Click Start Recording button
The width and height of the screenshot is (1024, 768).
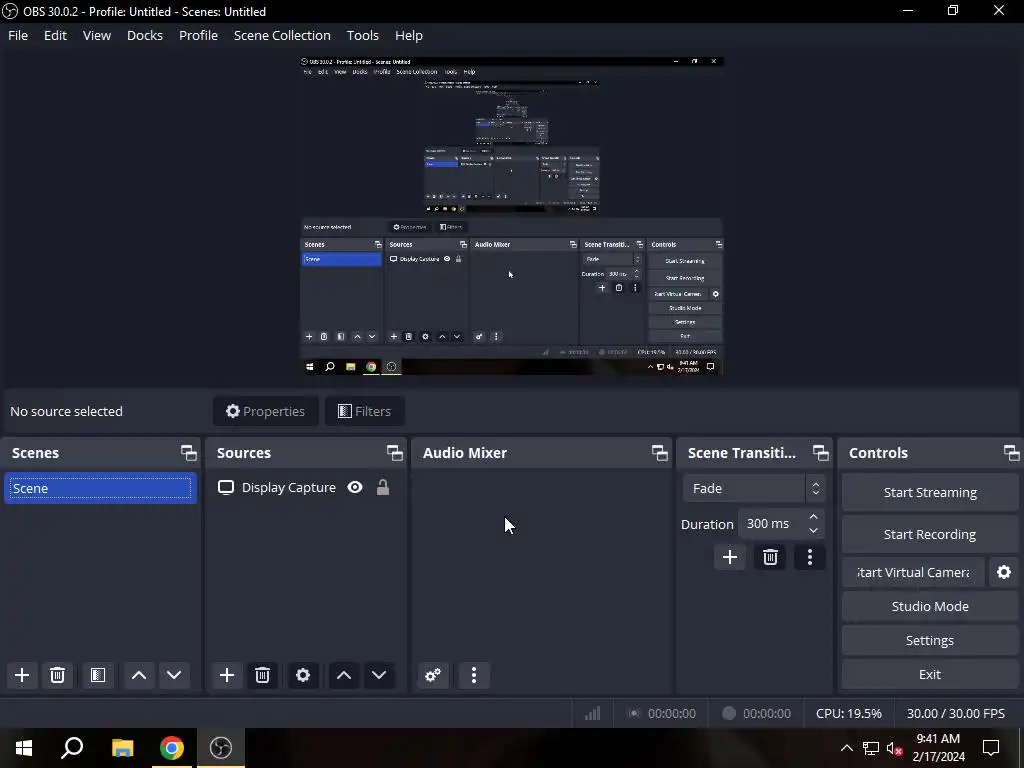(930, 534)
